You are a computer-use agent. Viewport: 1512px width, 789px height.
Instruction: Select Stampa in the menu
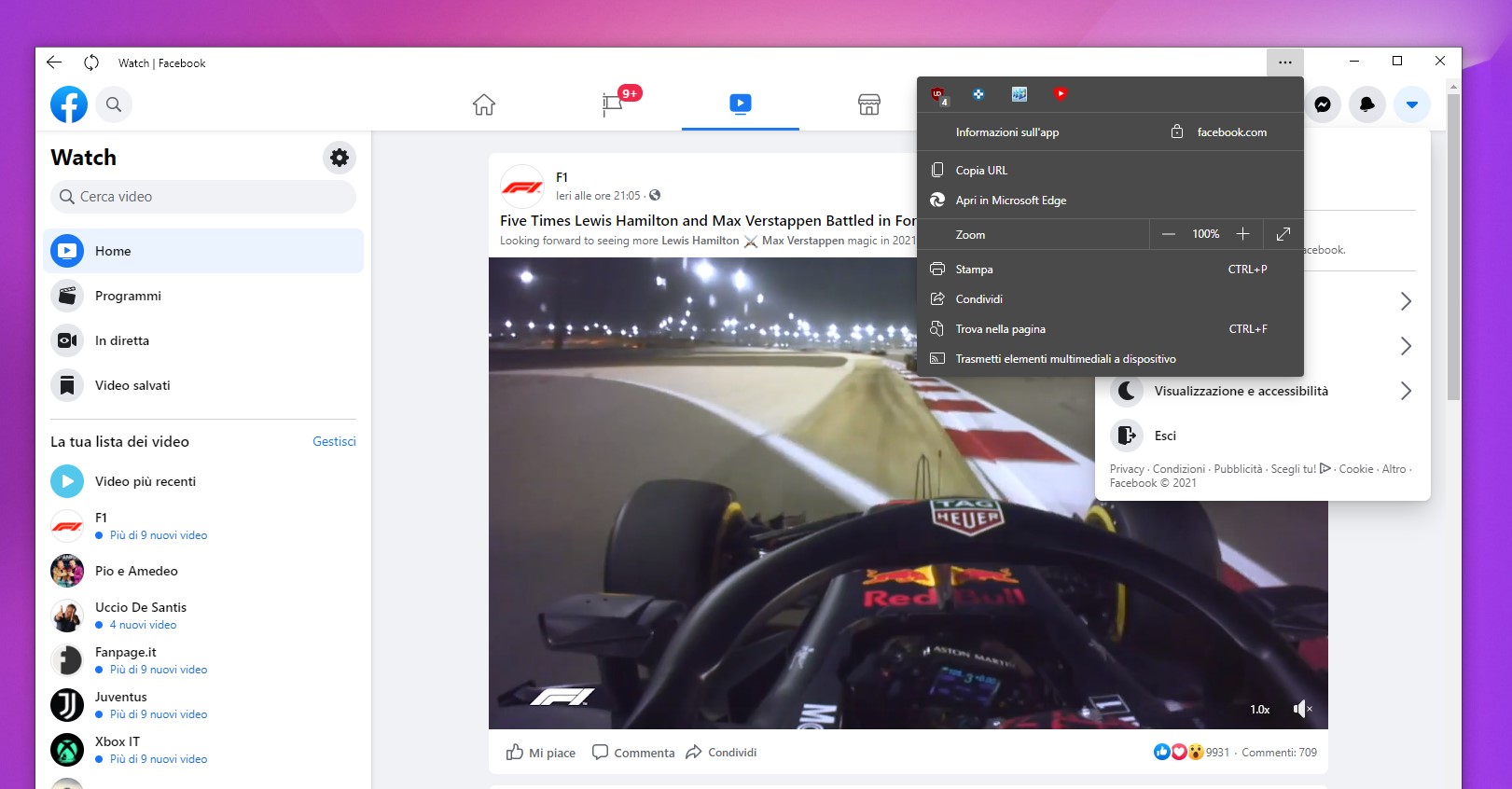click(1110, 270)
